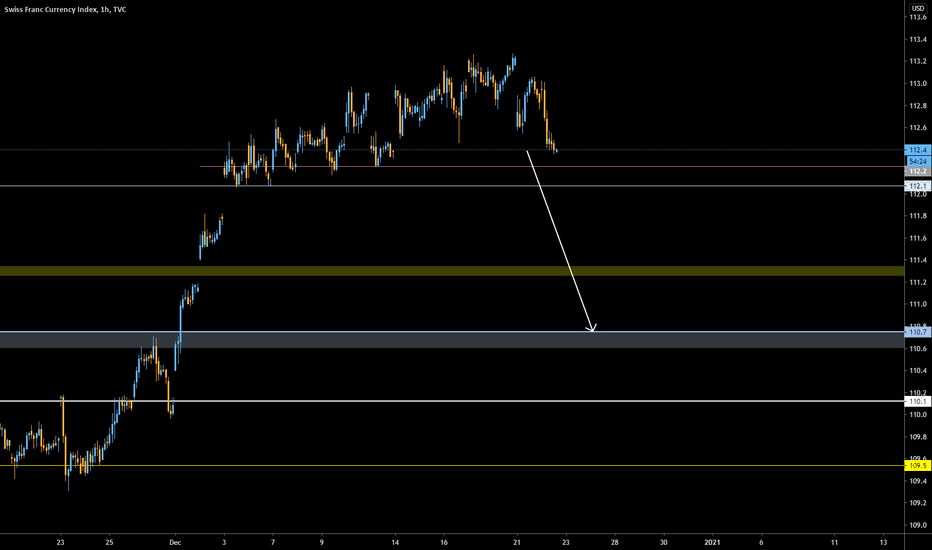Image resolution: width=932 pixels, height=550 pixels.
Task: Click the 21 date label on time axis
Action: point(517,542)
